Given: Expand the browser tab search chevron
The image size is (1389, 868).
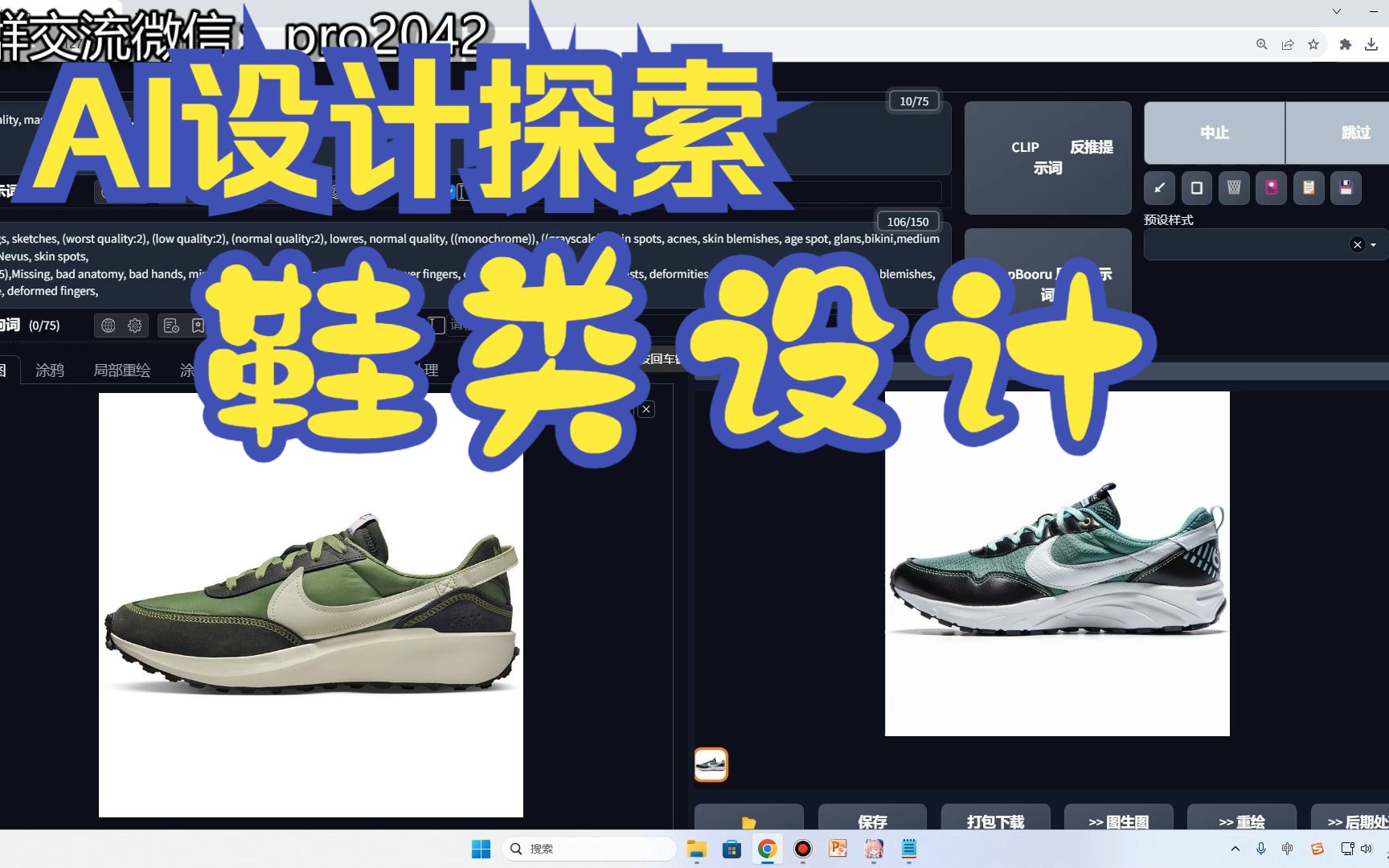Looking at the screenshot, I should pyautogui.click(x=1337, y=11).
